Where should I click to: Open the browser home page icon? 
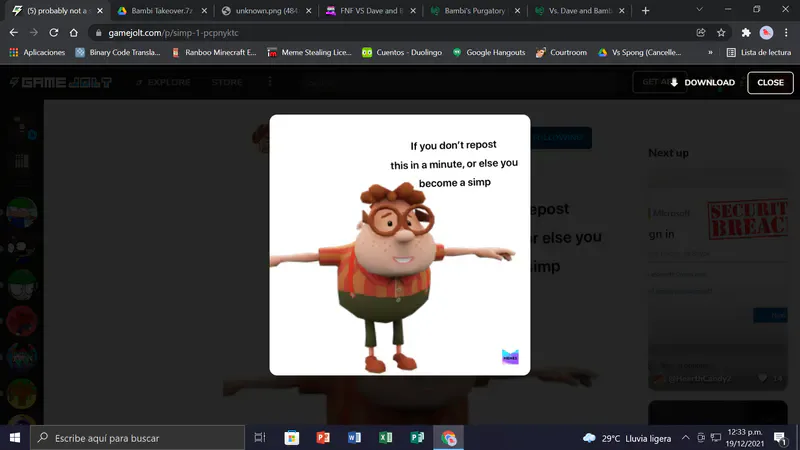(73, 33)
